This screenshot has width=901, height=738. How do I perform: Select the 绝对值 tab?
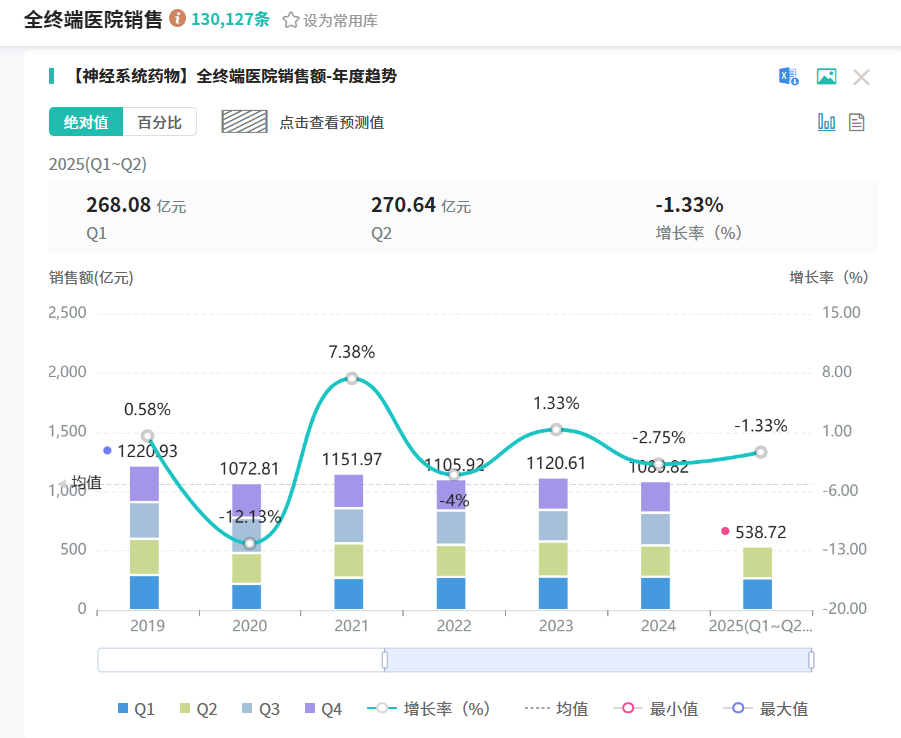[x=86, y=122]
